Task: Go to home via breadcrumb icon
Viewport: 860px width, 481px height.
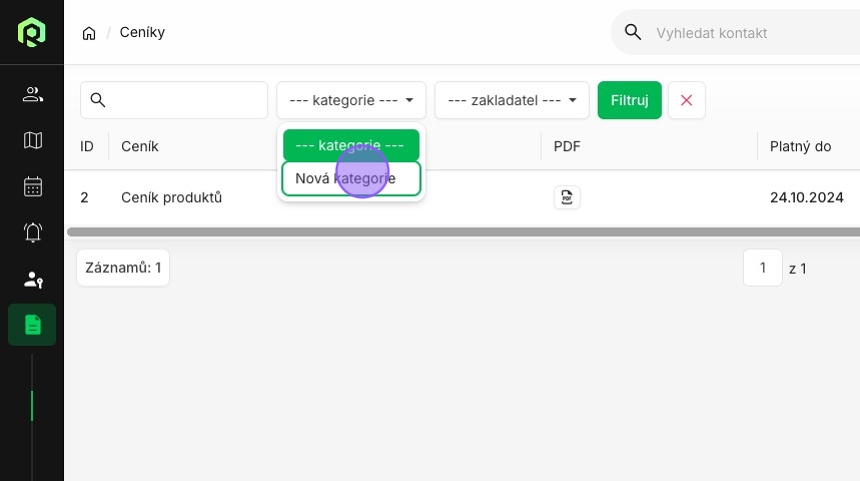Action: [x=89, y=33]
